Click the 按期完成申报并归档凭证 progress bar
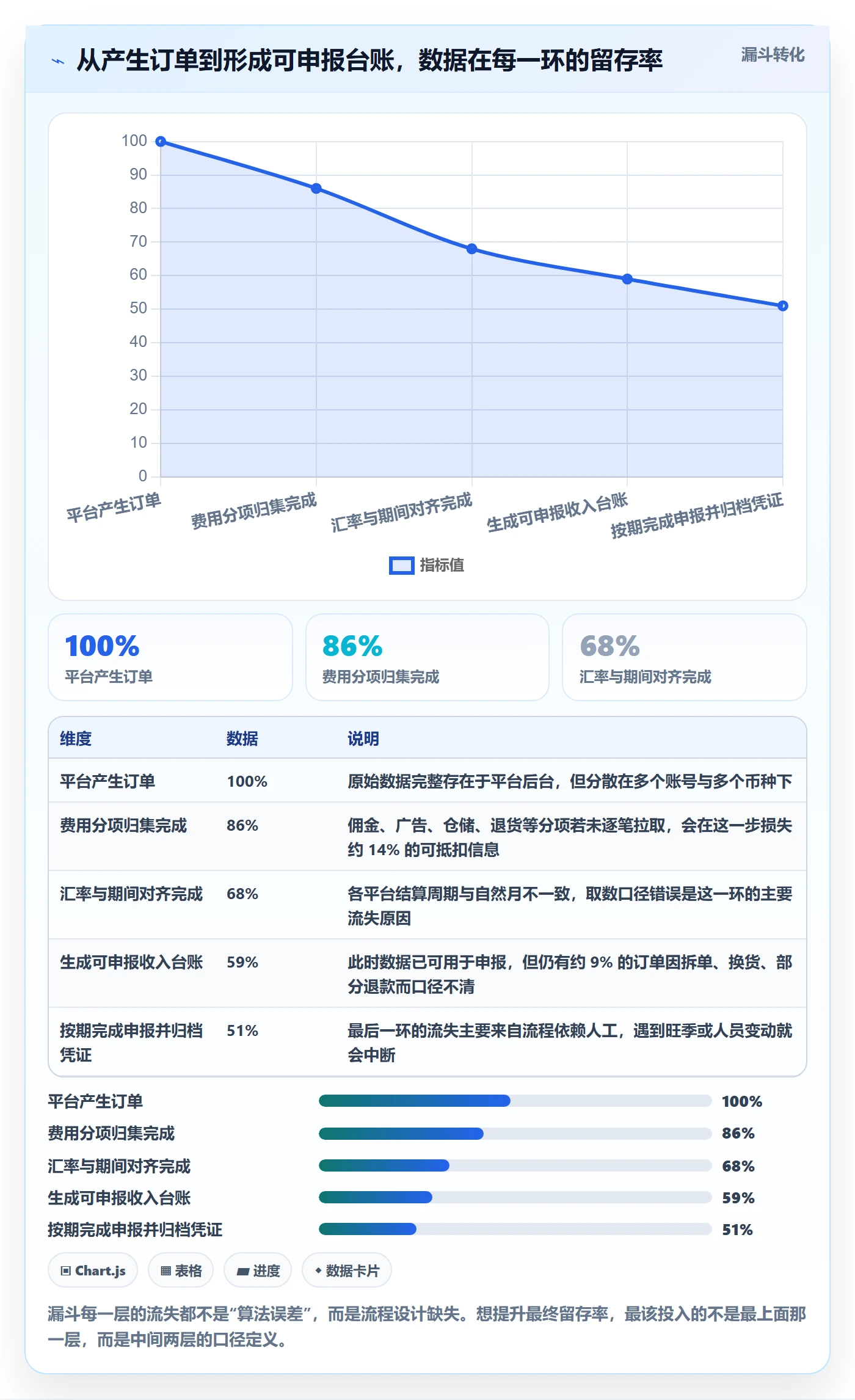This screenshot has height=1400, width=855. click(515, 1229)
